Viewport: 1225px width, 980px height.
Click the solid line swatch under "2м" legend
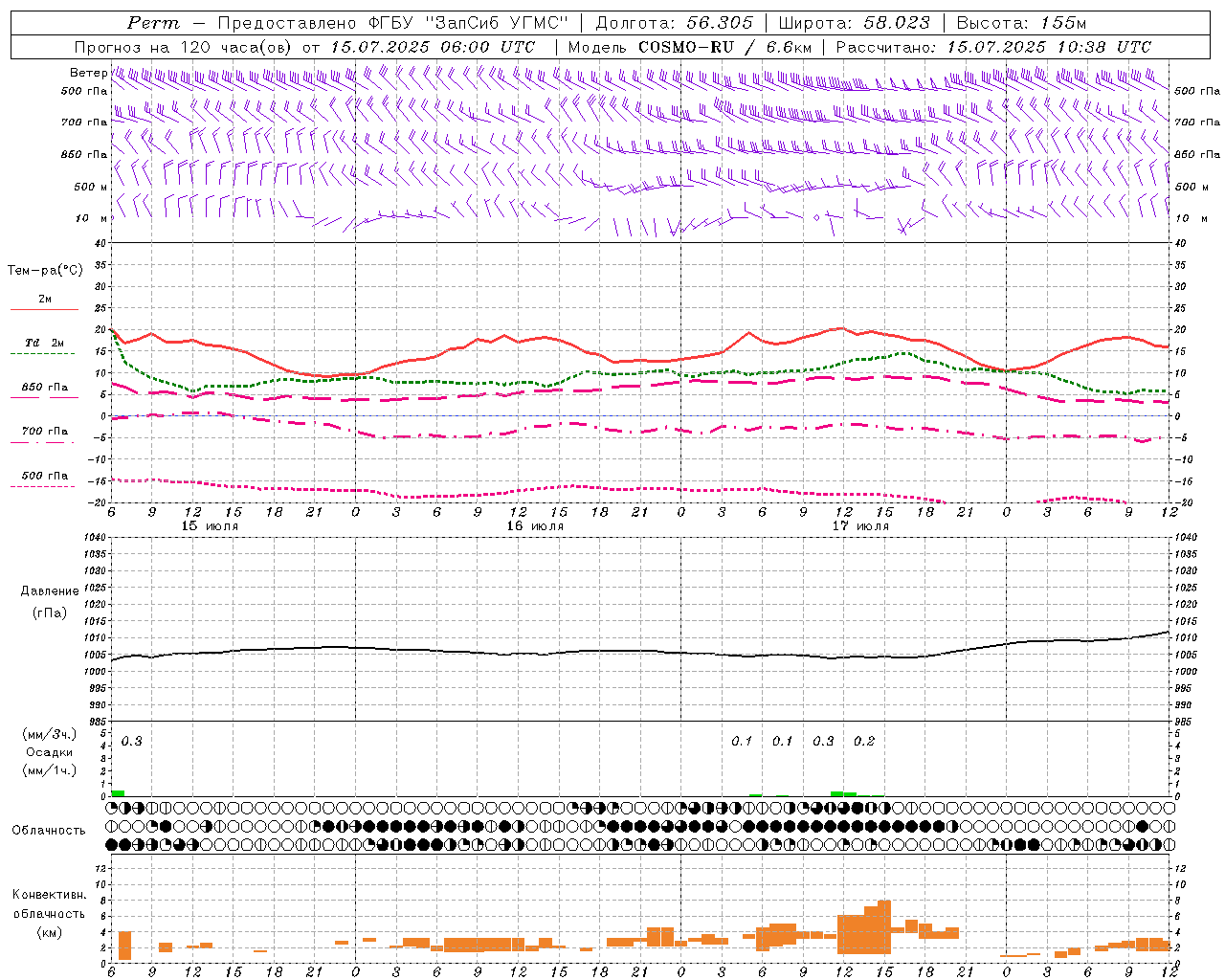(x=45, y=310)
